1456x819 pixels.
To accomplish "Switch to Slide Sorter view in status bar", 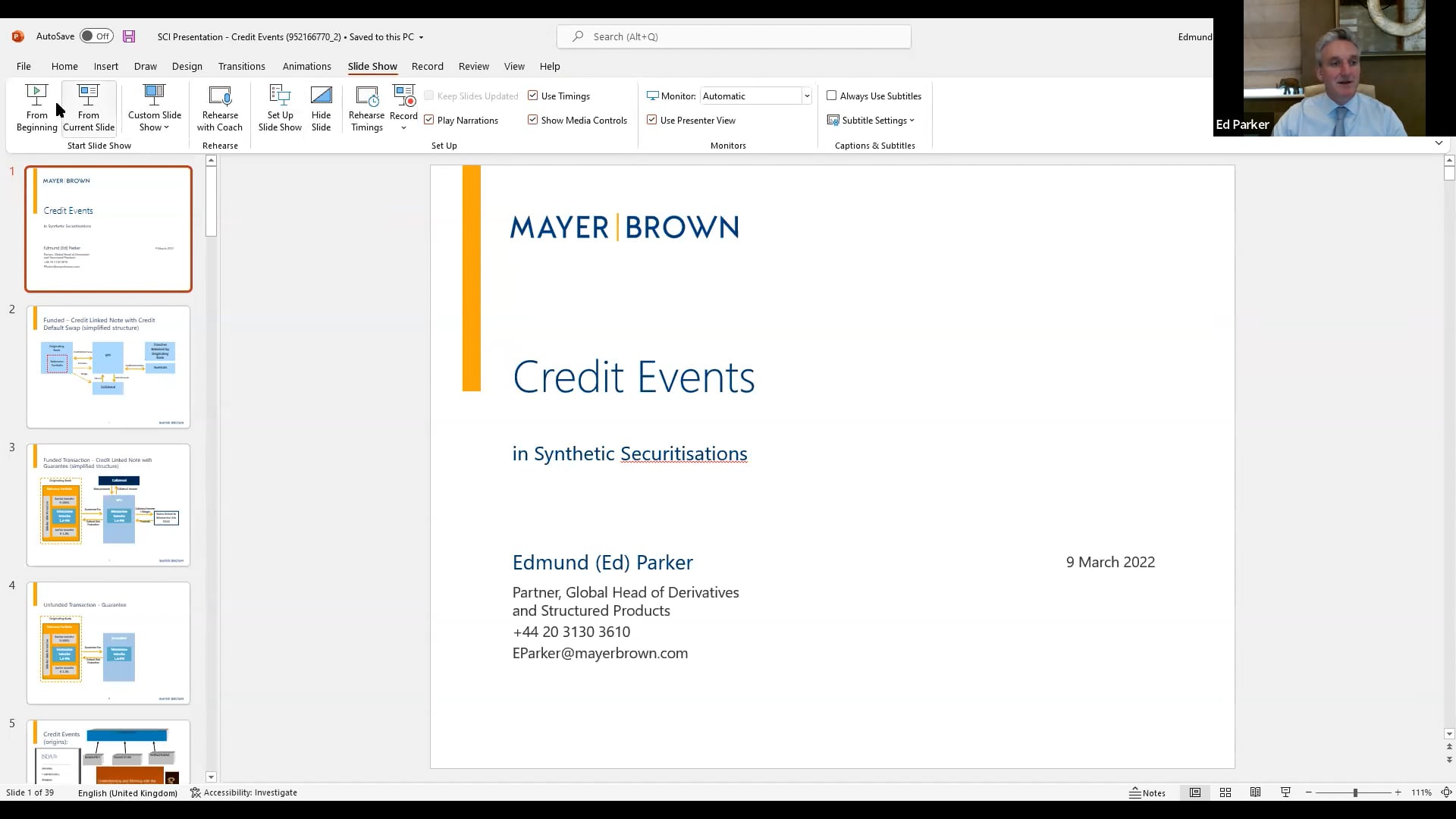I will 1225,792.
